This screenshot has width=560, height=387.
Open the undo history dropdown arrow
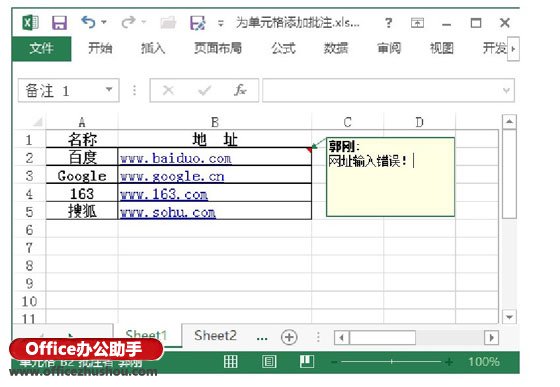point(104,22)
